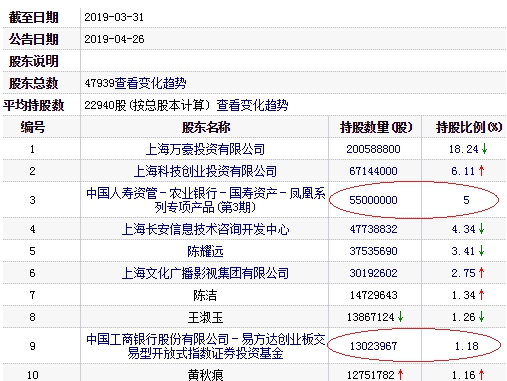This screenshot has height=381, width=507.
Task: Open 查看变化趋势 link beside 股东总数 47939
Action: coord(150,83)
